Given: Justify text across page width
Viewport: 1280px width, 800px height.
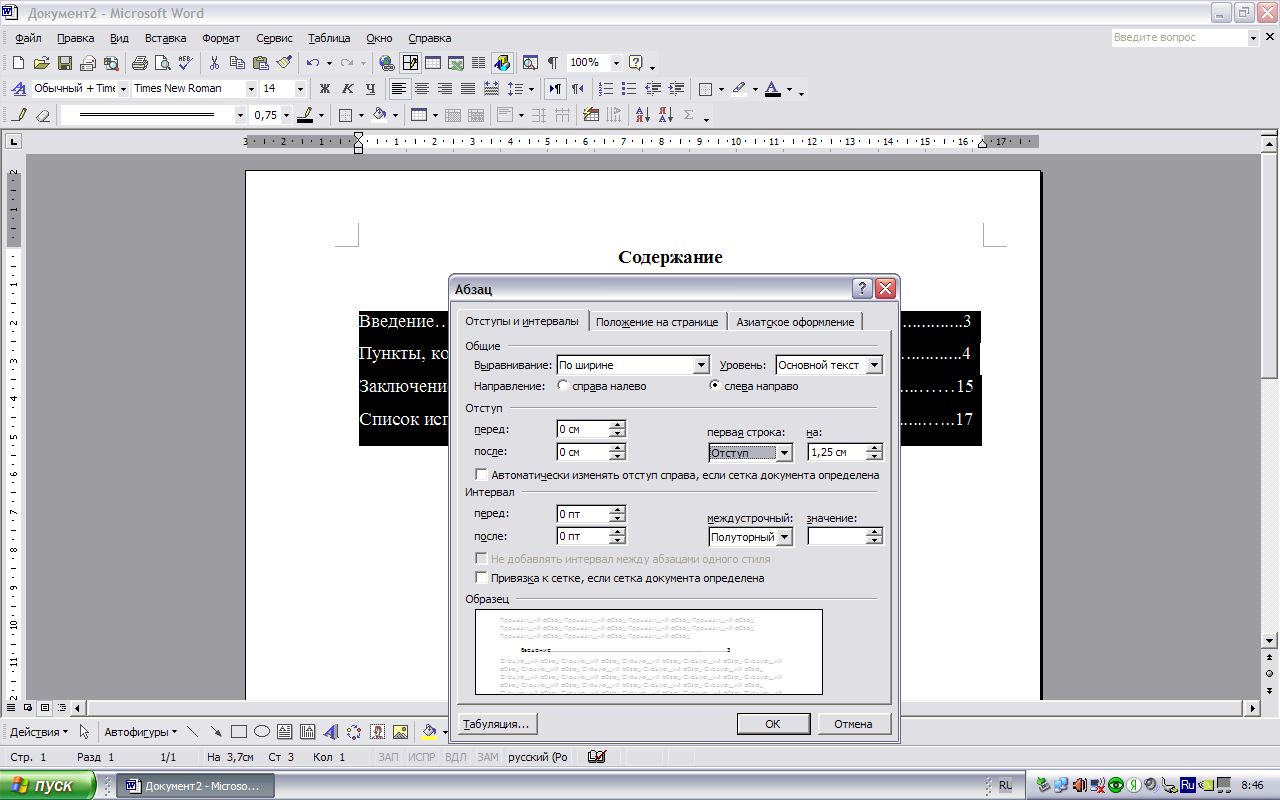Looking at the screenshot, I should 468,88.
